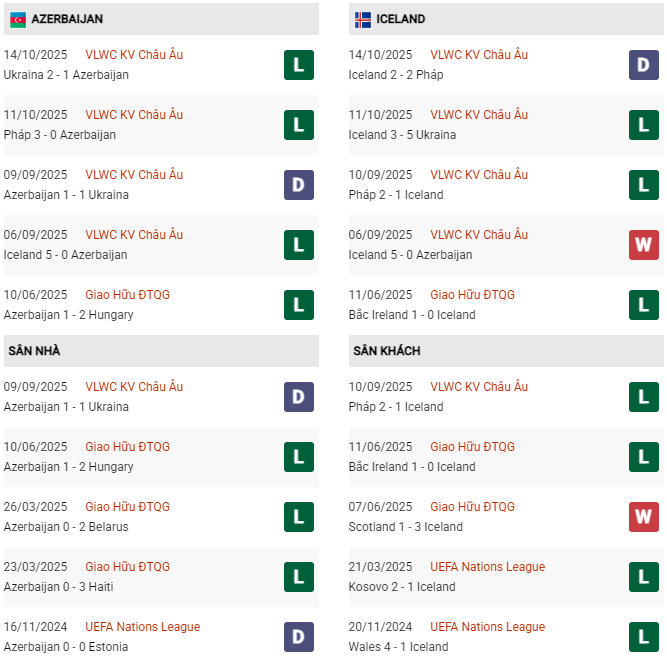
Task: Open the UEFA Nations League link dated 21/03/2025
Action: 487,567
